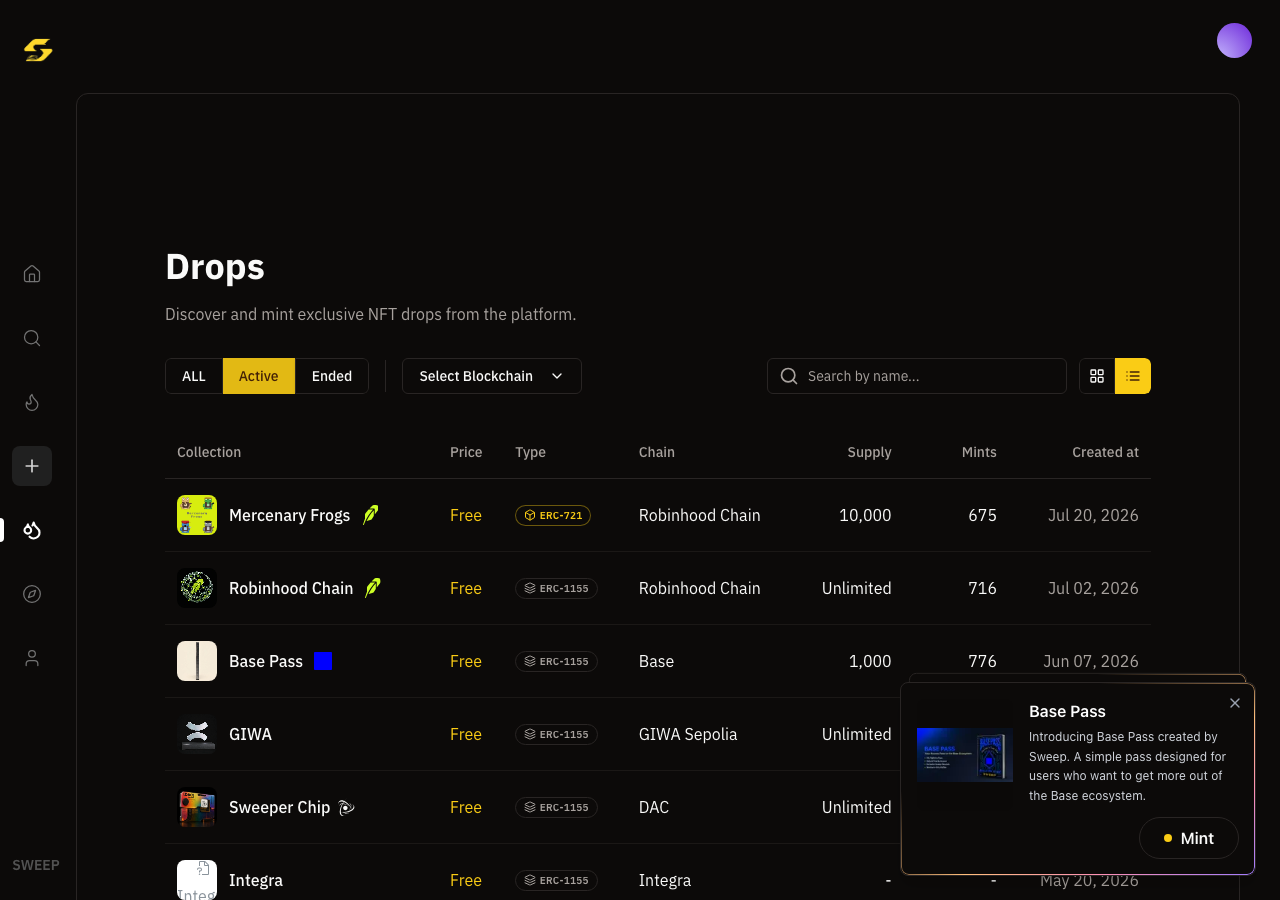Click the plus create icon in sidebar
The height and width of the screenshot is (900, 1280).
point(32,466)
